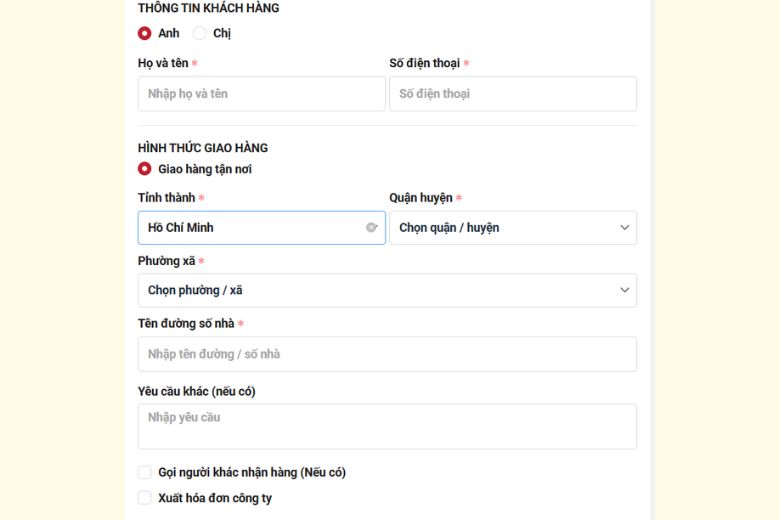Enable Gọi người khác nhận hàng checkbox

[145, 472]
